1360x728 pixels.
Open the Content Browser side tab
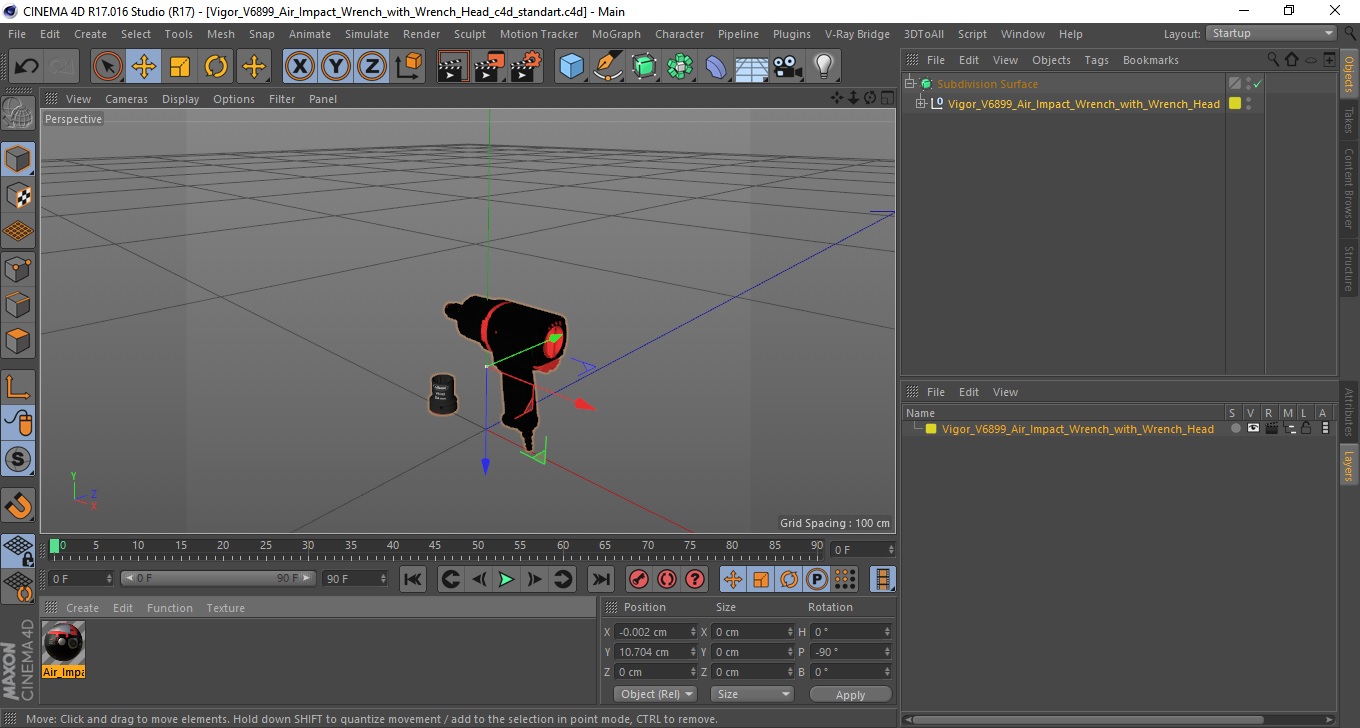pos(1349,189)
